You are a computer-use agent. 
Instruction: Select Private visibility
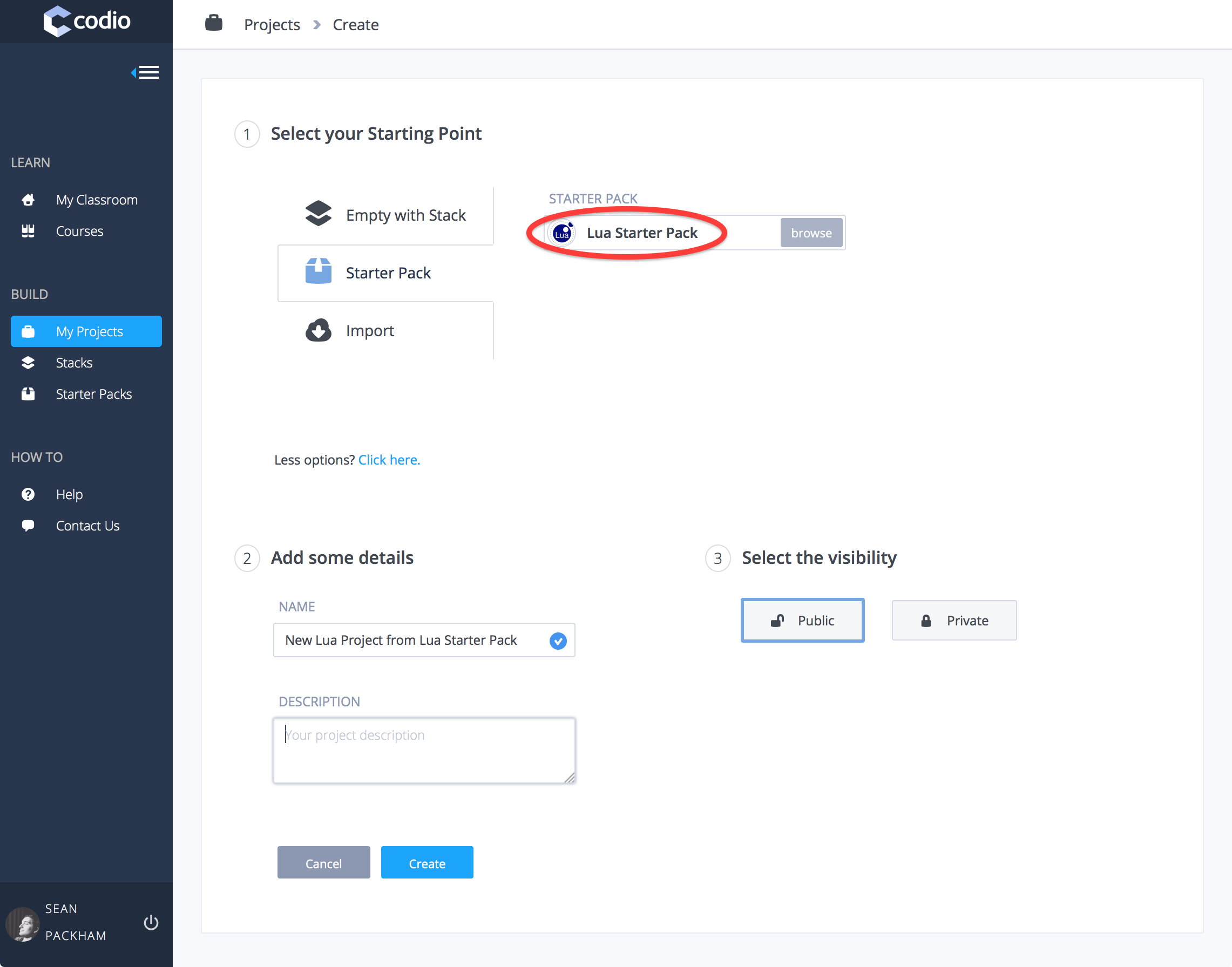click(x=954, y=620)
